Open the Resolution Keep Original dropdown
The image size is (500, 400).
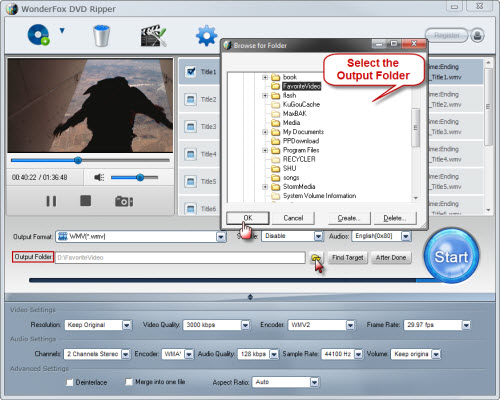[x=127, y=325]
